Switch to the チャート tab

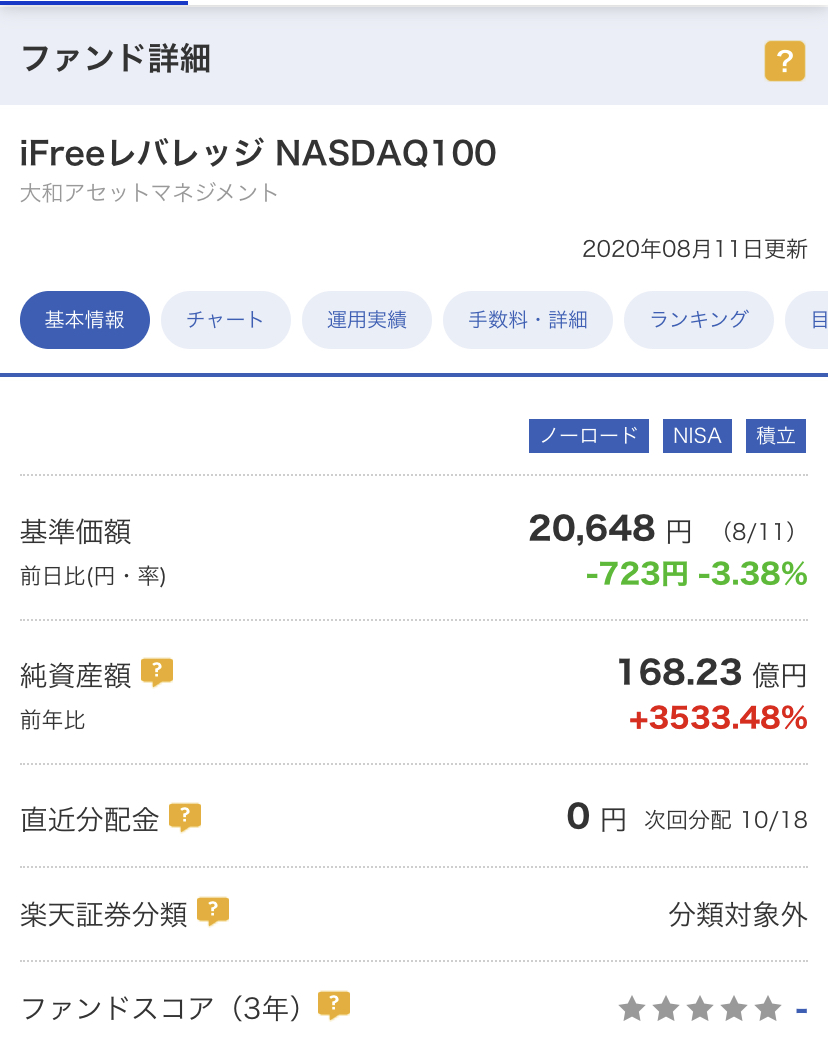click(225, 320)
